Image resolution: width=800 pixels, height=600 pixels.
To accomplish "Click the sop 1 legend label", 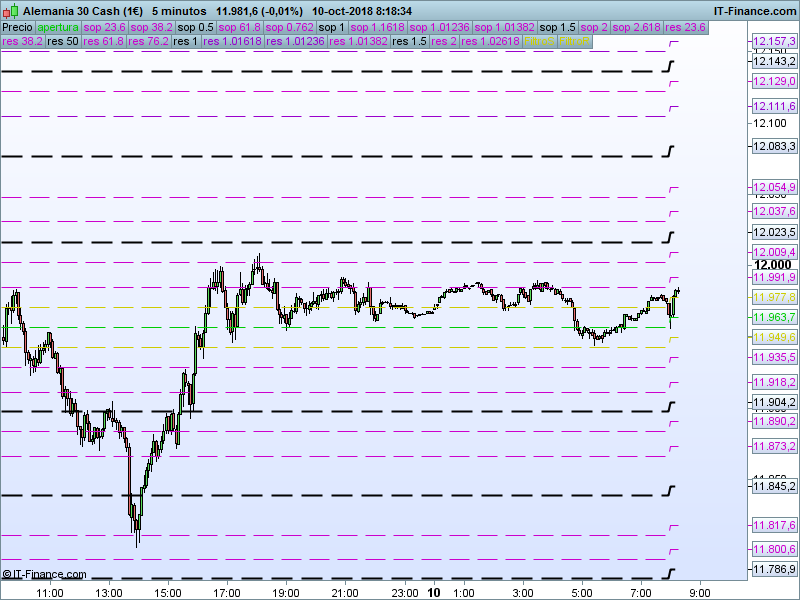I will (332, 28).
